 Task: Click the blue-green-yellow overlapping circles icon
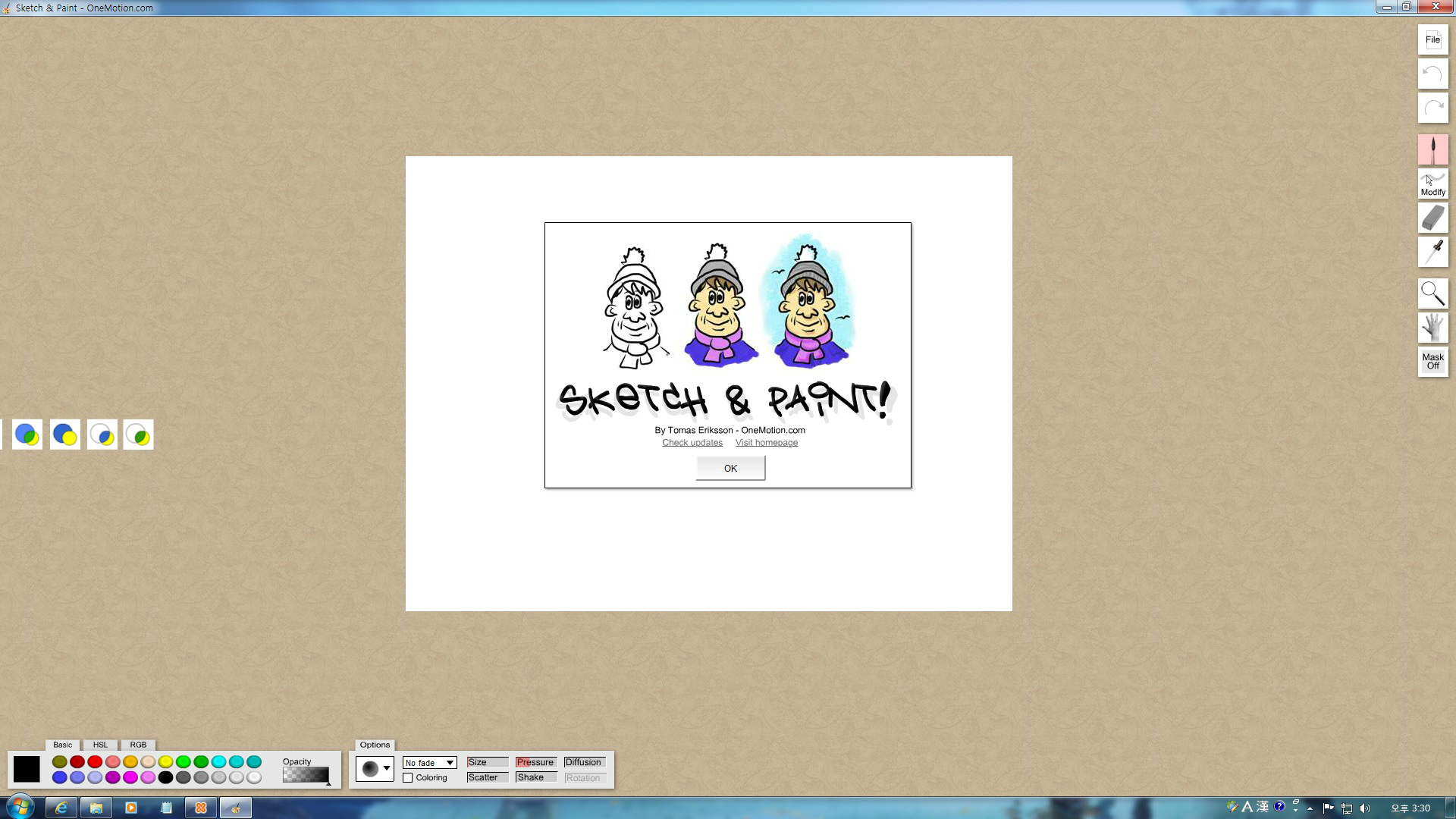[x=27, y=435]
